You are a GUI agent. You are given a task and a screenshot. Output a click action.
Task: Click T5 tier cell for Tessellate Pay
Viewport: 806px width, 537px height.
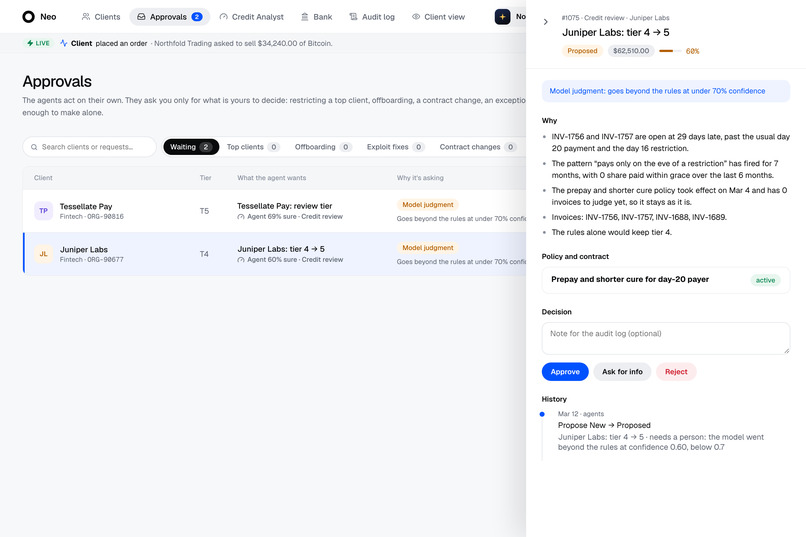[204, 211]
